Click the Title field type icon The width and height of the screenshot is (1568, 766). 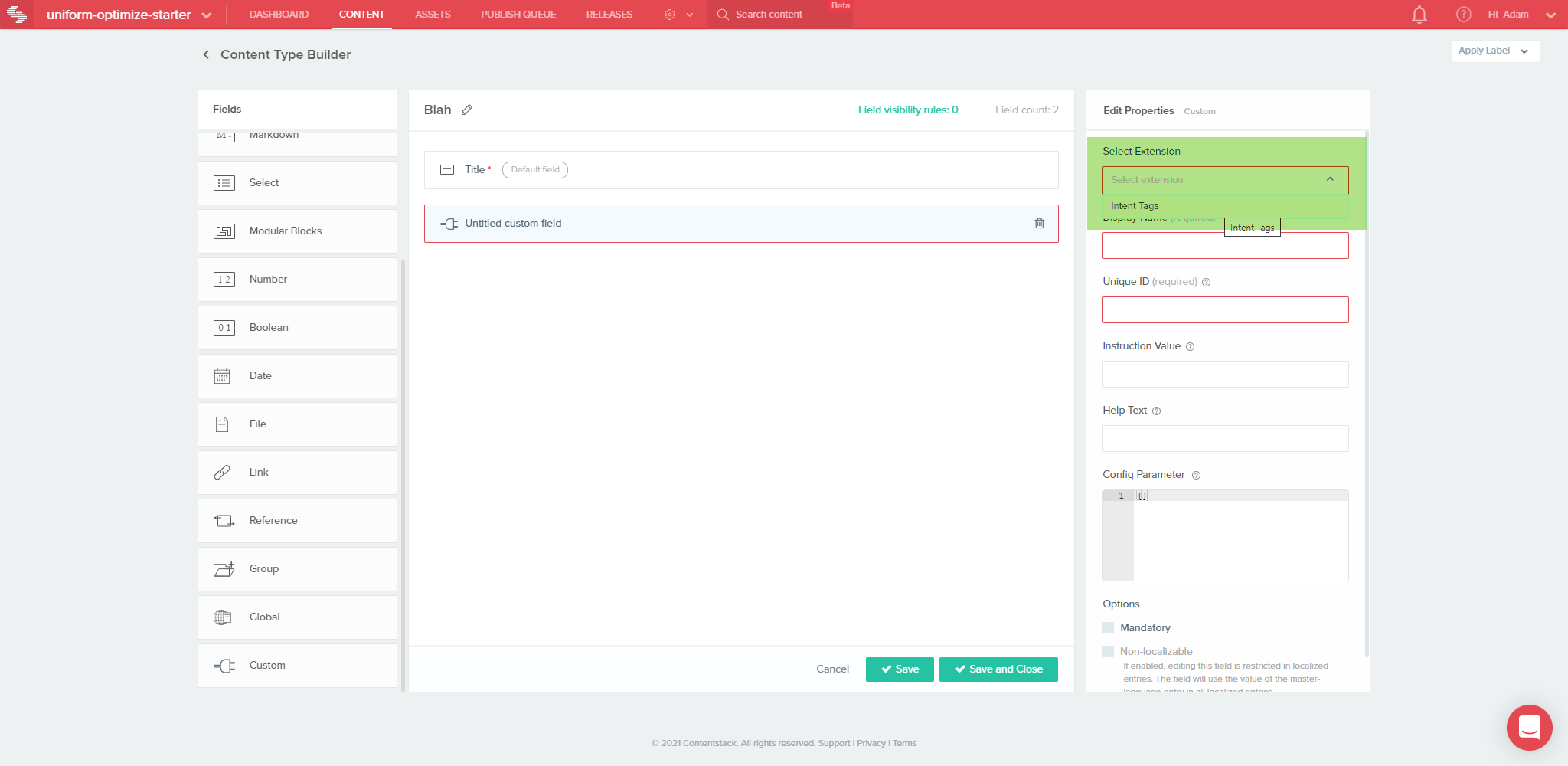point(447,169)
